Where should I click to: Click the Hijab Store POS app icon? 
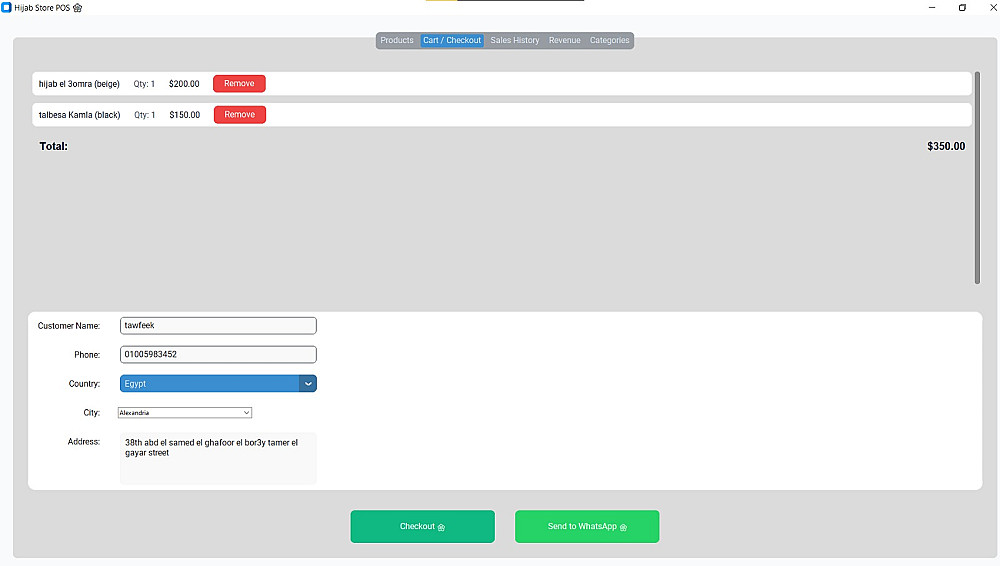[6, 8]
